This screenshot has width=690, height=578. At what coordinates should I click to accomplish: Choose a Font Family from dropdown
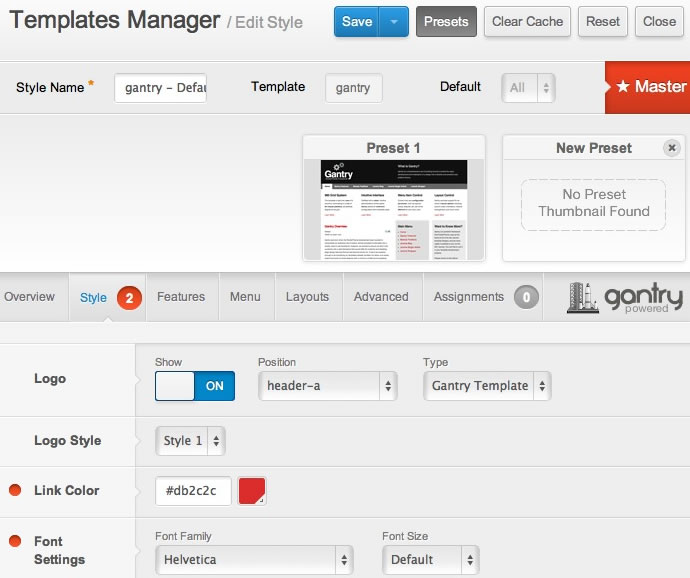(x=254, y=560)
